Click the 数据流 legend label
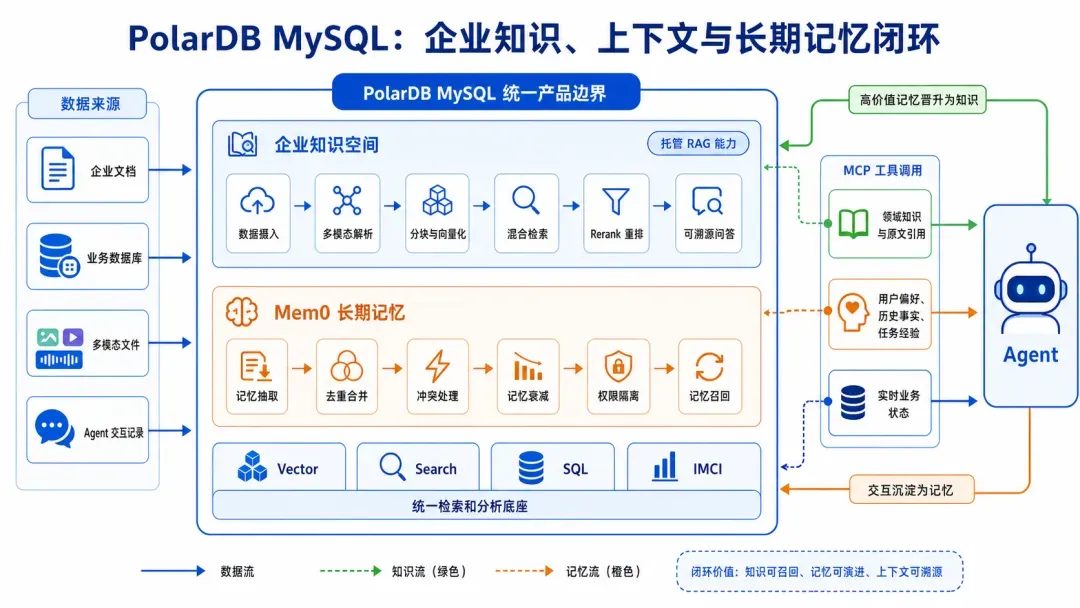 pyautogui.click(x=237, y=571)
